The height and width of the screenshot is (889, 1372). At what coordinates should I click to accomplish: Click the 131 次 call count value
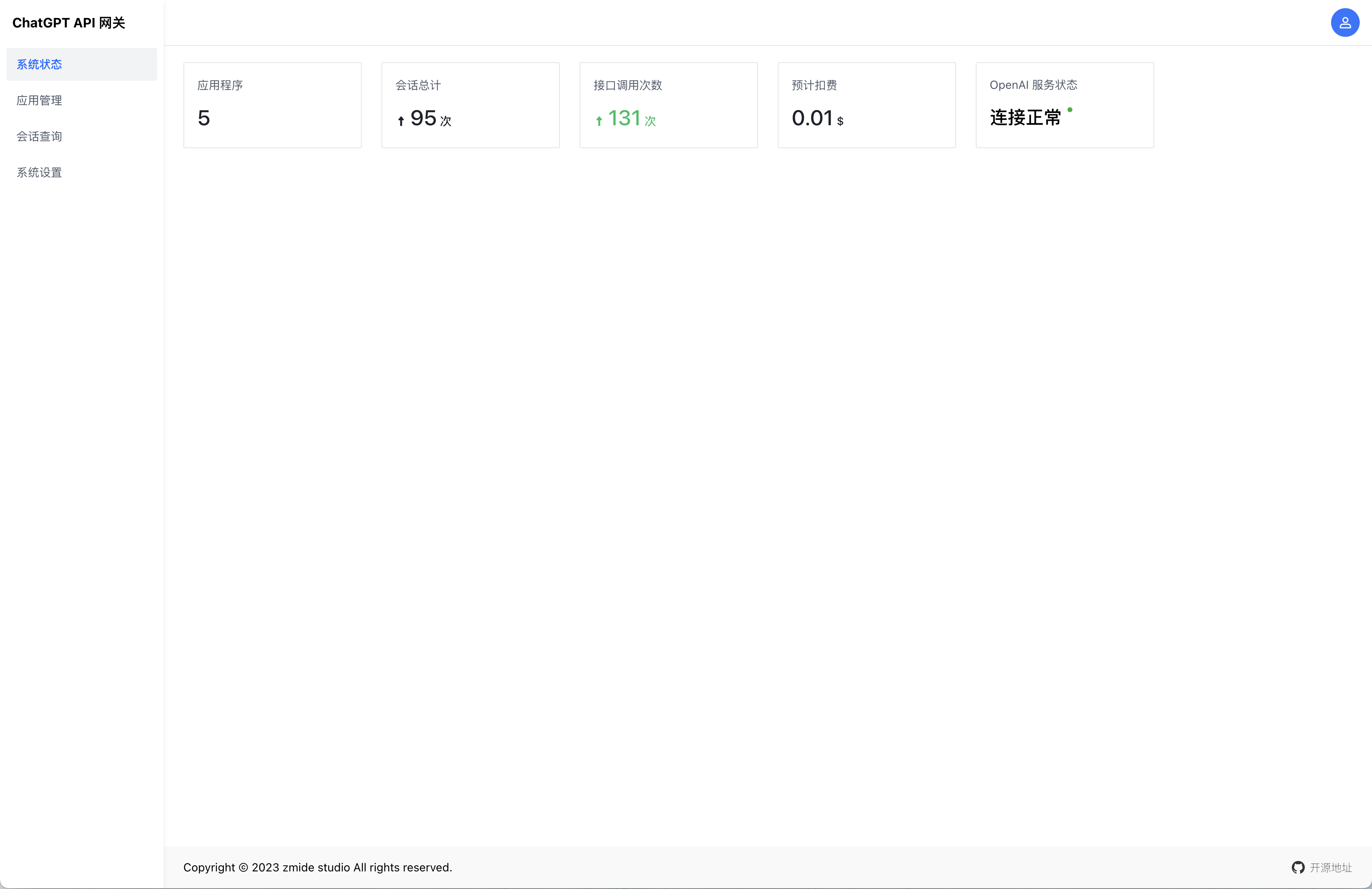tap(631, 118)
